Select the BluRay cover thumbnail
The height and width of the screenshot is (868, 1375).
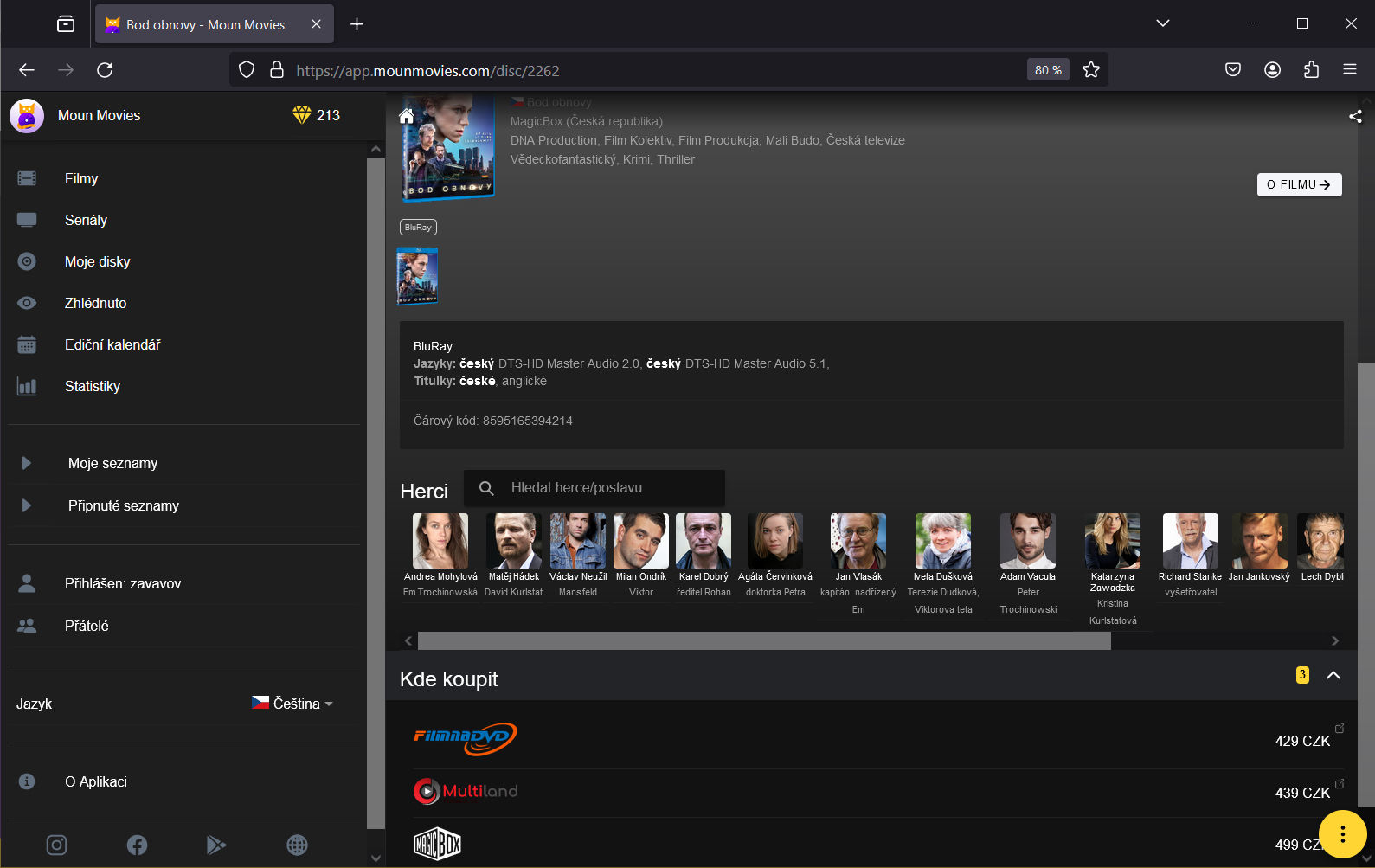click(x=417, y=276)
